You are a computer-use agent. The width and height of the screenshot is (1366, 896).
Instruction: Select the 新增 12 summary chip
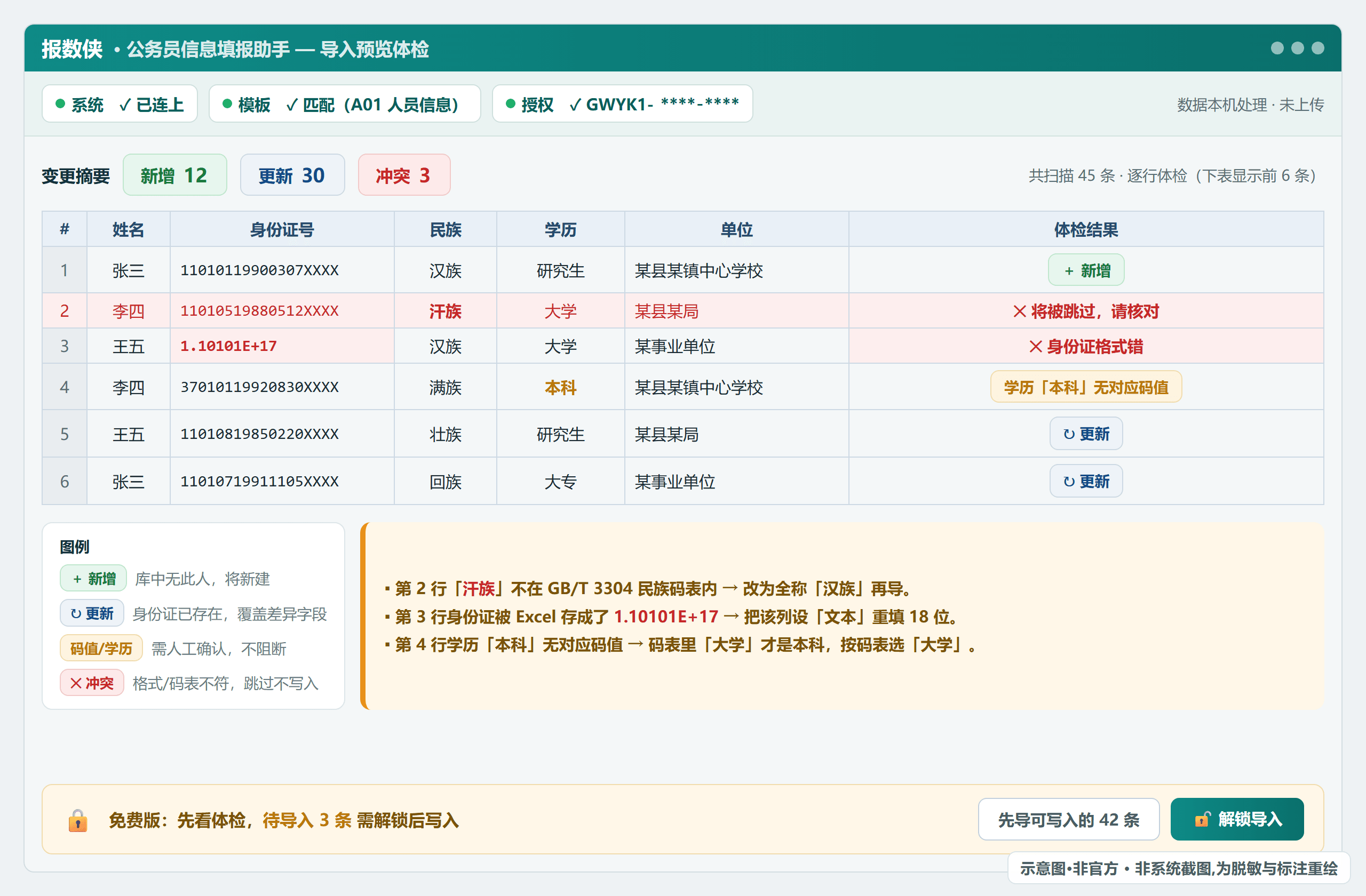(x=174, y=175)
